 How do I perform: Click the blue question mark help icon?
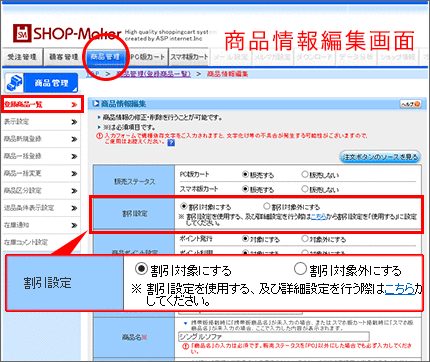171,143
